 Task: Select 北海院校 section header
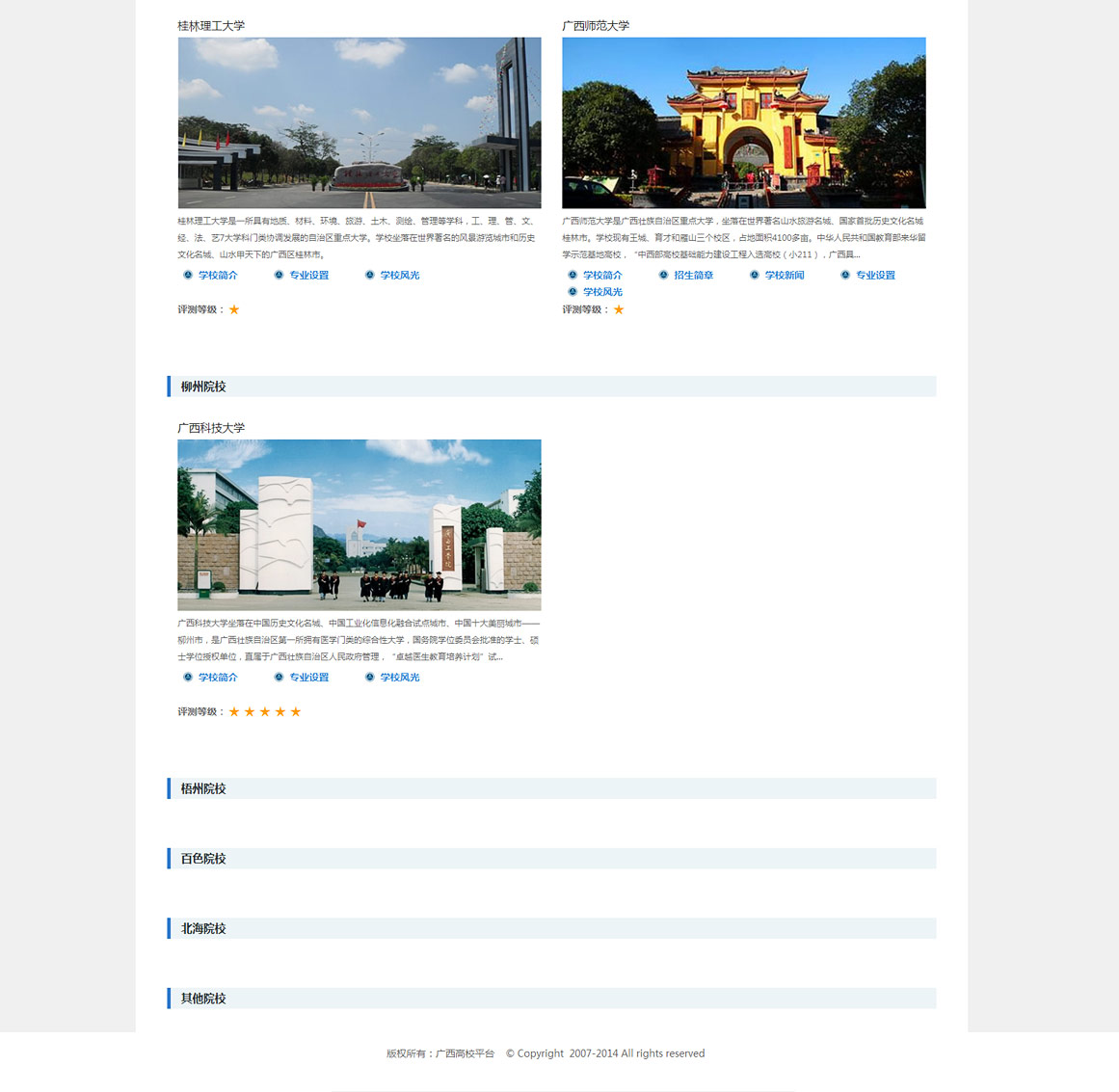[551, 928]
